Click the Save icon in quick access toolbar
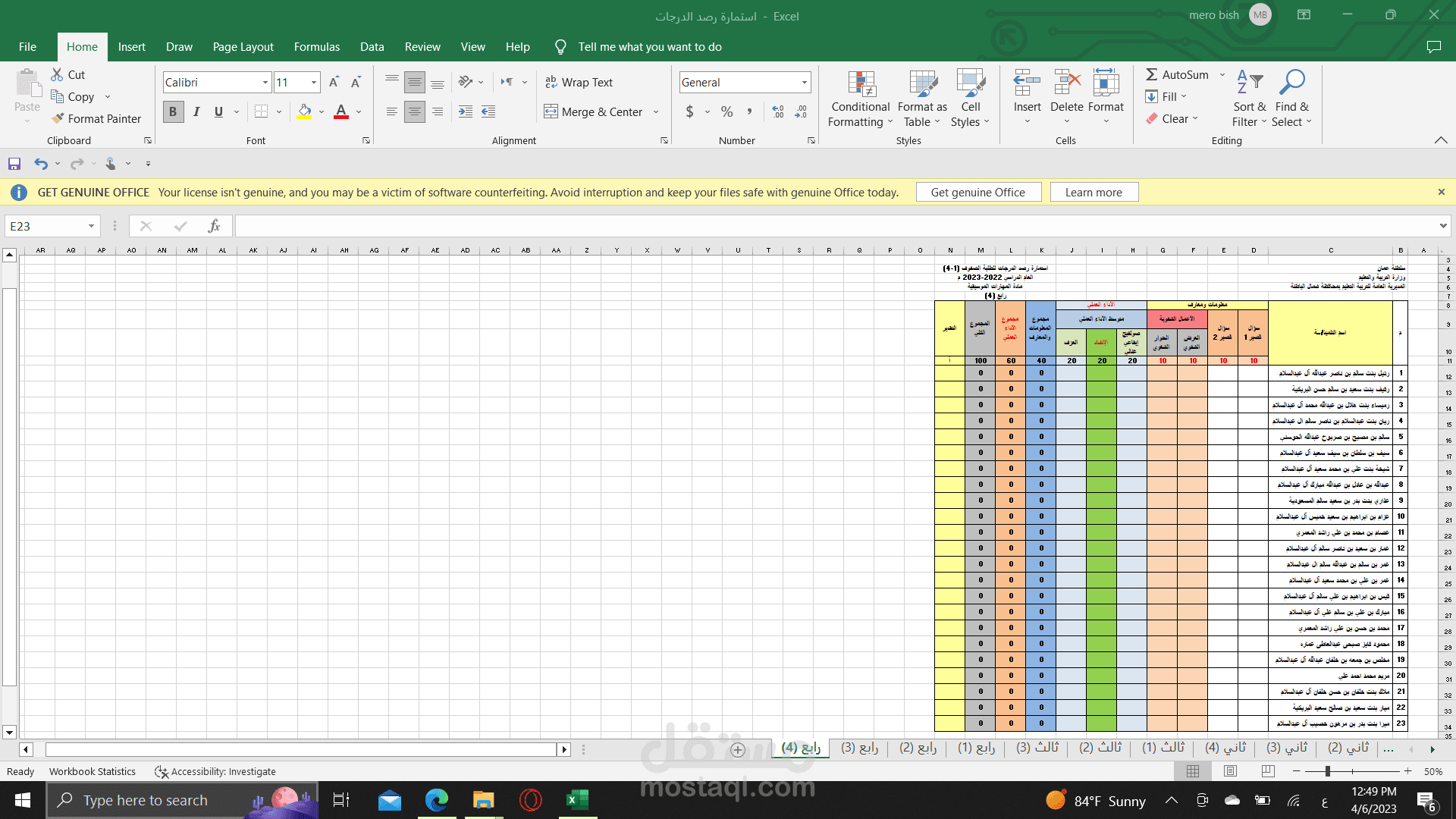 (14, 164)
